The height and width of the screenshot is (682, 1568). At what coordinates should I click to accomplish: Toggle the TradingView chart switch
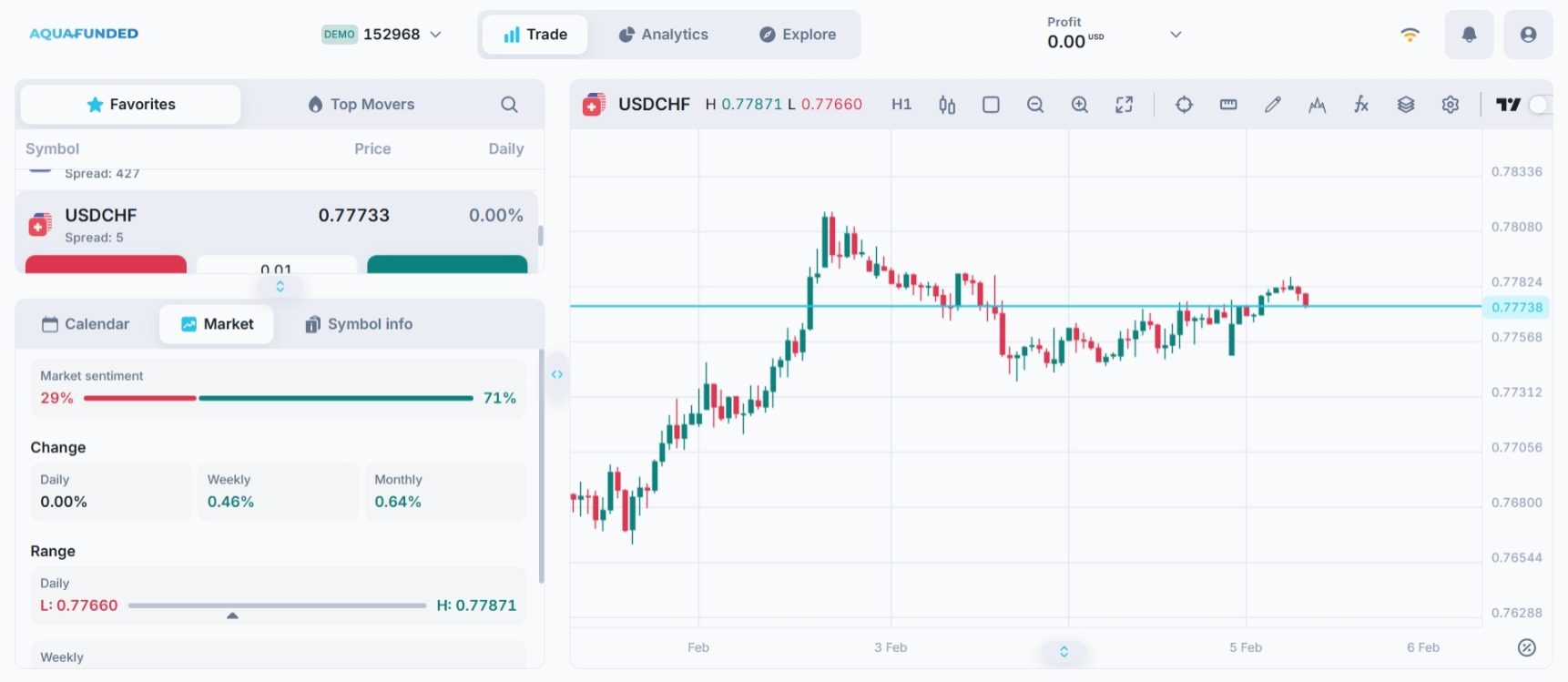(1539, 105)
